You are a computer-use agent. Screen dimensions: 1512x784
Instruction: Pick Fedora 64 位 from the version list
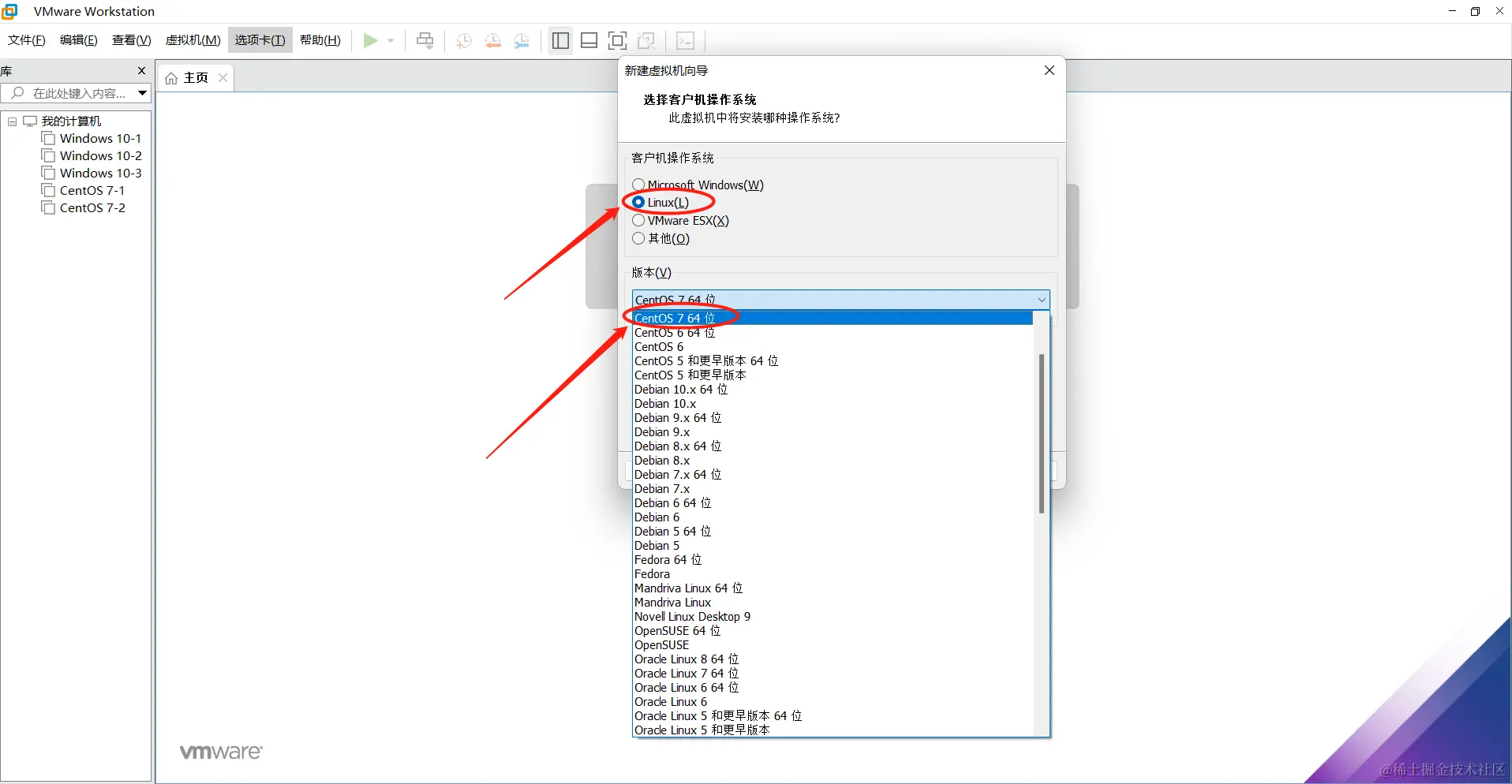pos(833,560)
